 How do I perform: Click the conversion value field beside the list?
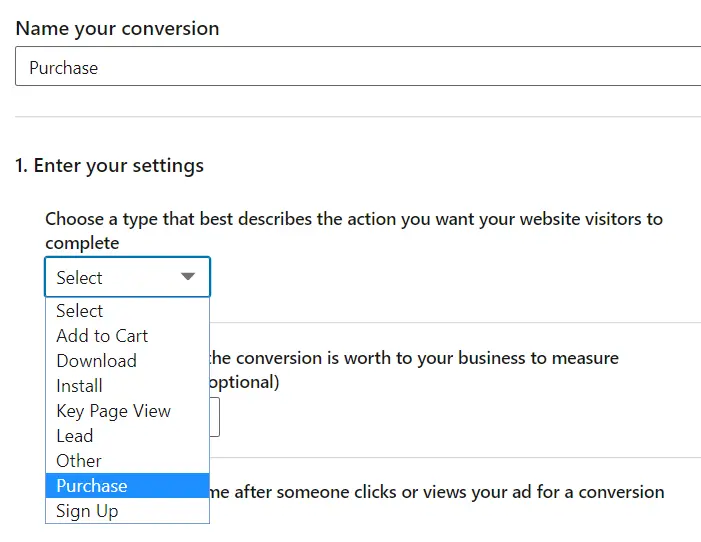tap(215, 417)
